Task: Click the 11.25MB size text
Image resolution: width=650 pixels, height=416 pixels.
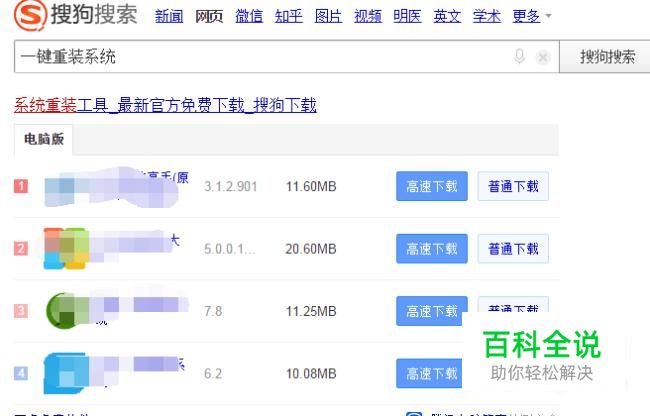Action: (x=311, y=311)
